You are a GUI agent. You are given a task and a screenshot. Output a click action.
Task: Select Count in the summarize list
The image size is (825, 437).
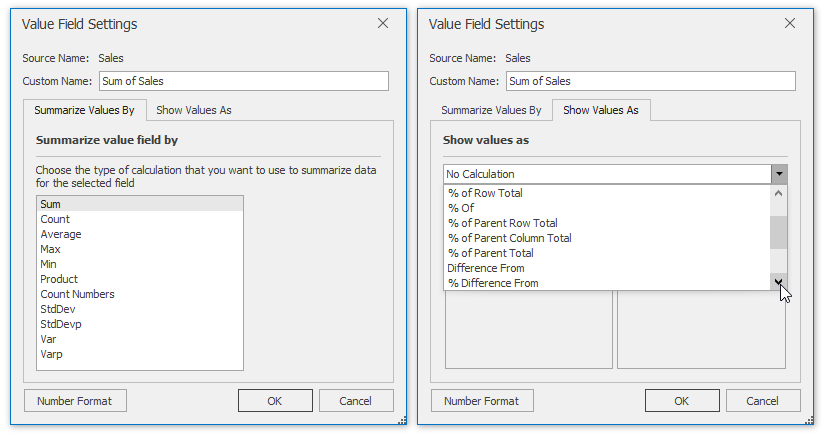pyautogui.click(x=55, y=219)
